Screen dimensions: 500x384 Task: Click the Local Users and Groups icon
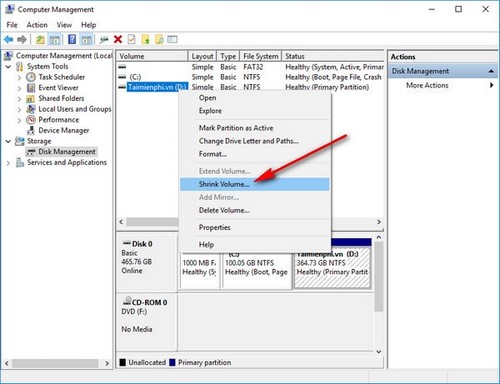[31, 109]
